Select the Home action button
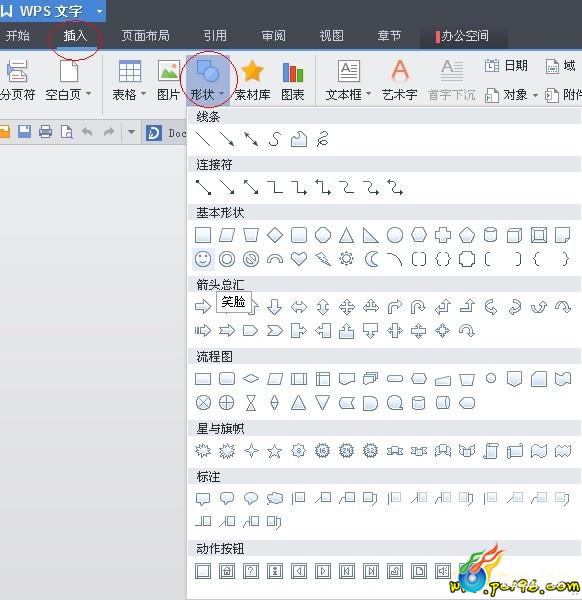 (x=227, y=571)
